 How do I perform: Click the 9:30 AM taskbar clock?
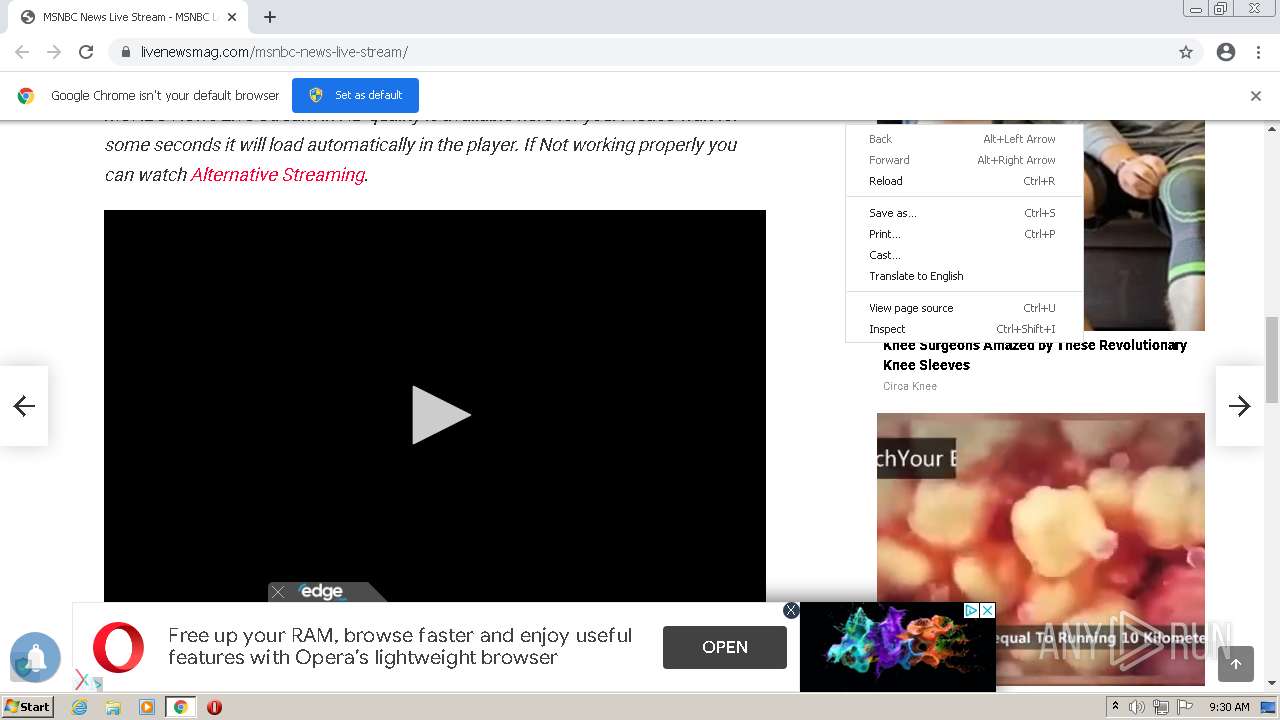coord(1229,707)
